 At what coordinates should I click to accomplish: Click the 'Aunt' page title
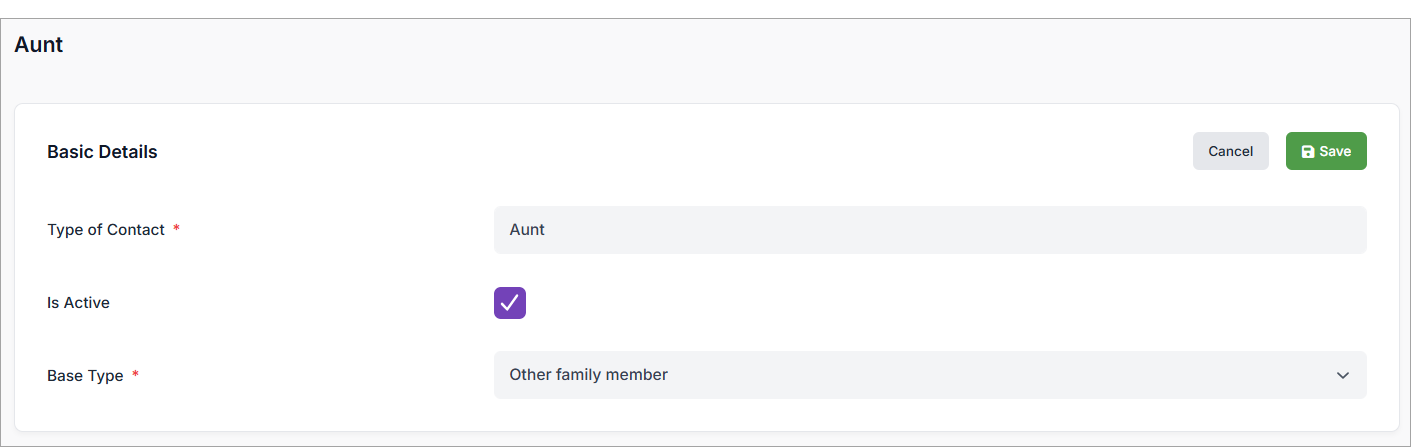pyautogui.click(x=39, y=44)
